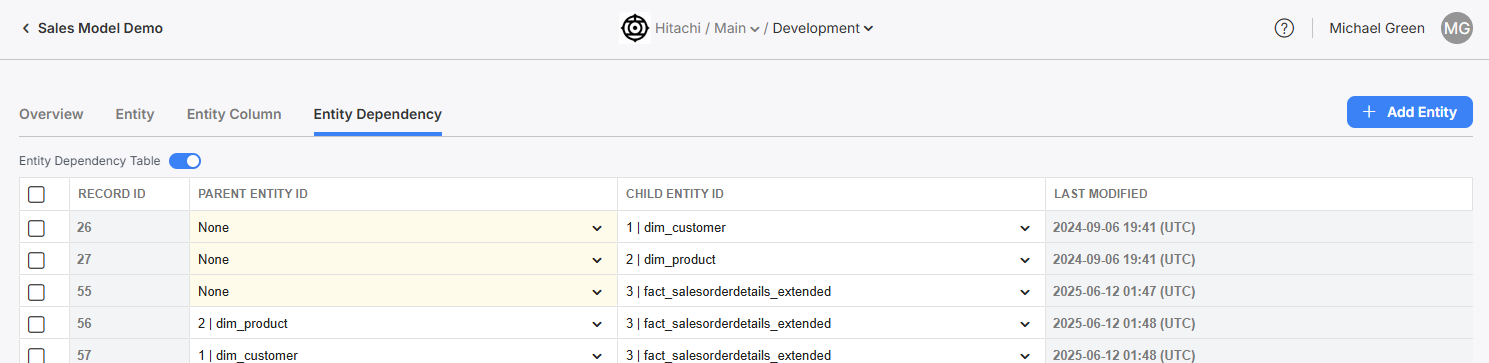Check the select-all header checkbox
This screenshot has width=1489, height=363.
pyautogui.click(x=36, y=194)
